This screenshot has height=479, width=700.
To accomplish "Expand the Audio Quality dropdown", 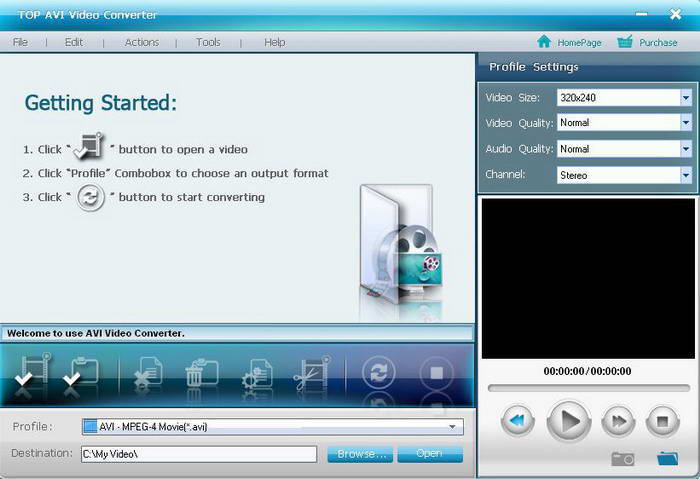I will 686,149.
